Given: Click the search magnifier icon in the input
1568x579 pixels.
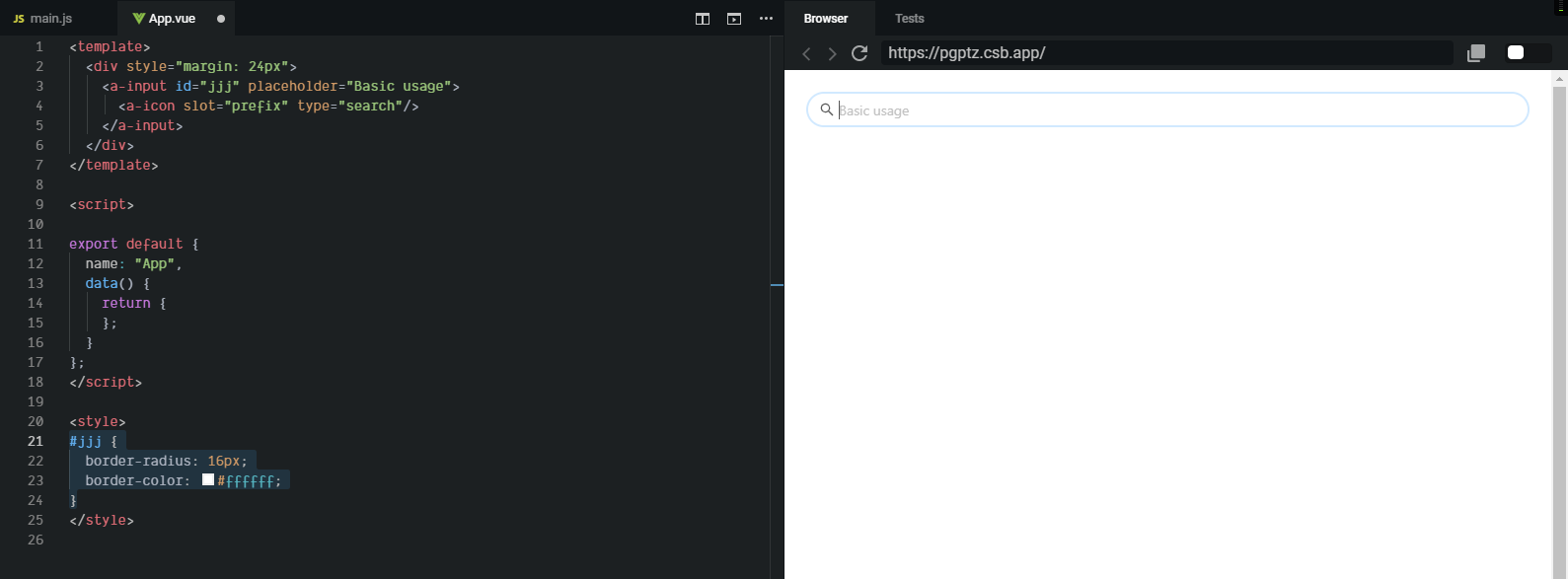Looking at the screenshot, I should click(827, 109).
